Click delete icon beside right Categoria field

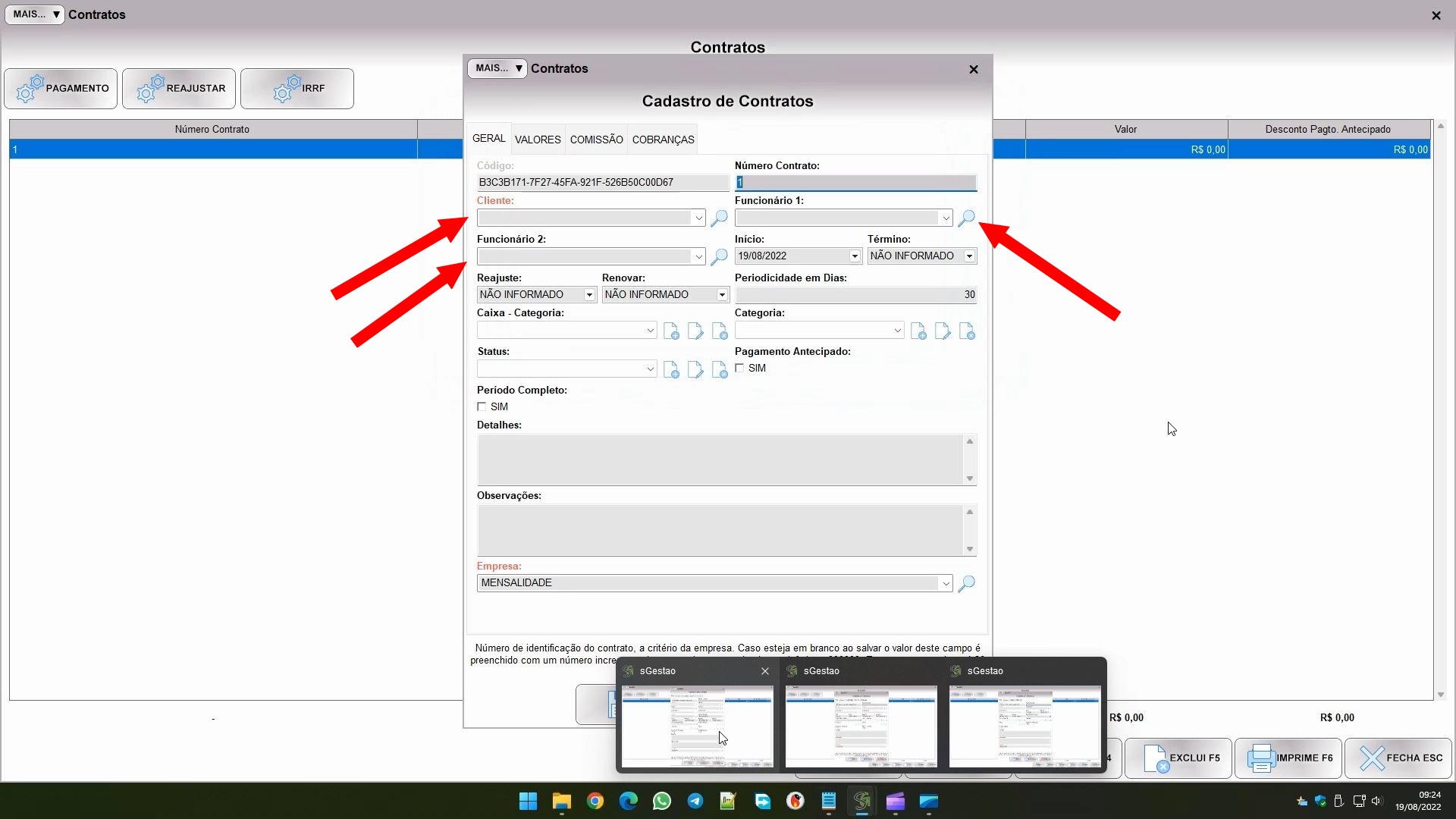point(967,331)
